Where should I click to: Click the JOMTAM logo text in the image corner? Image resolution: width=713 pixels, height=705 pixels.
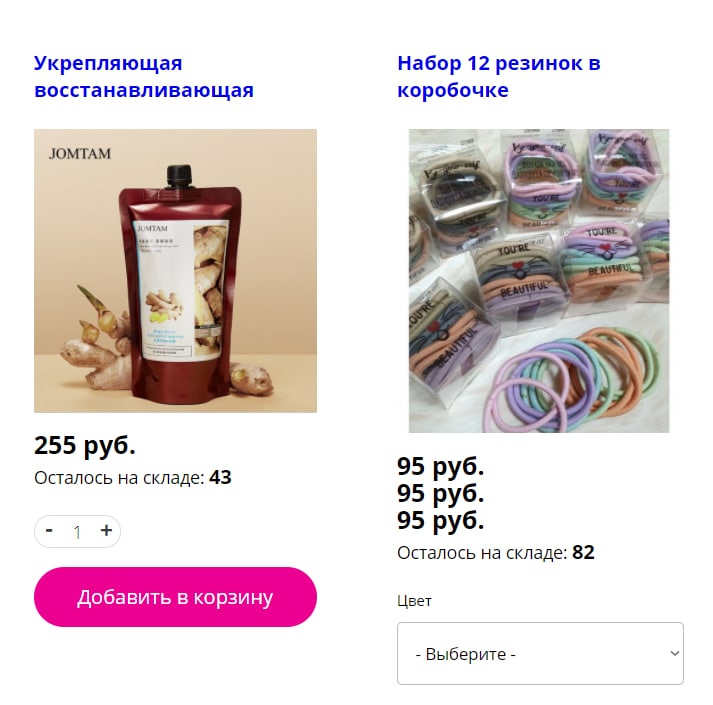click(x=80, y=154)
